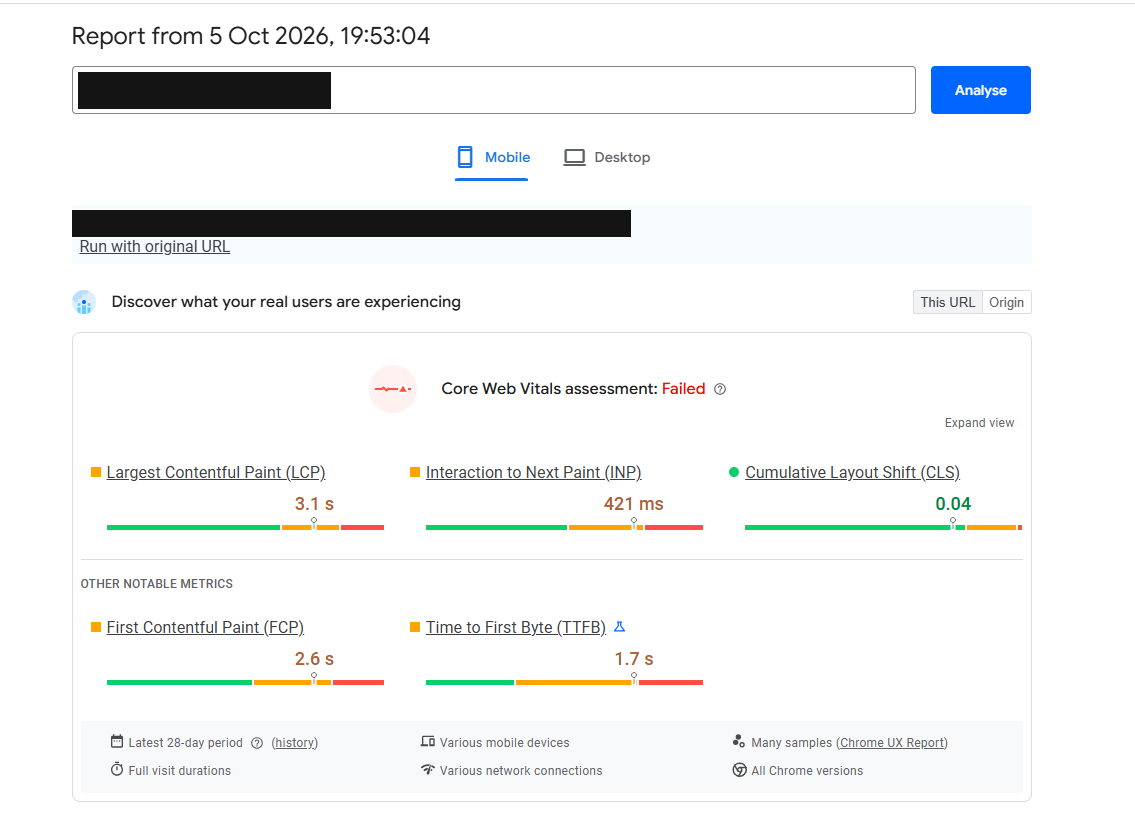
Task: Open First Contentful Paint (FCP) link
Action: 205,628
